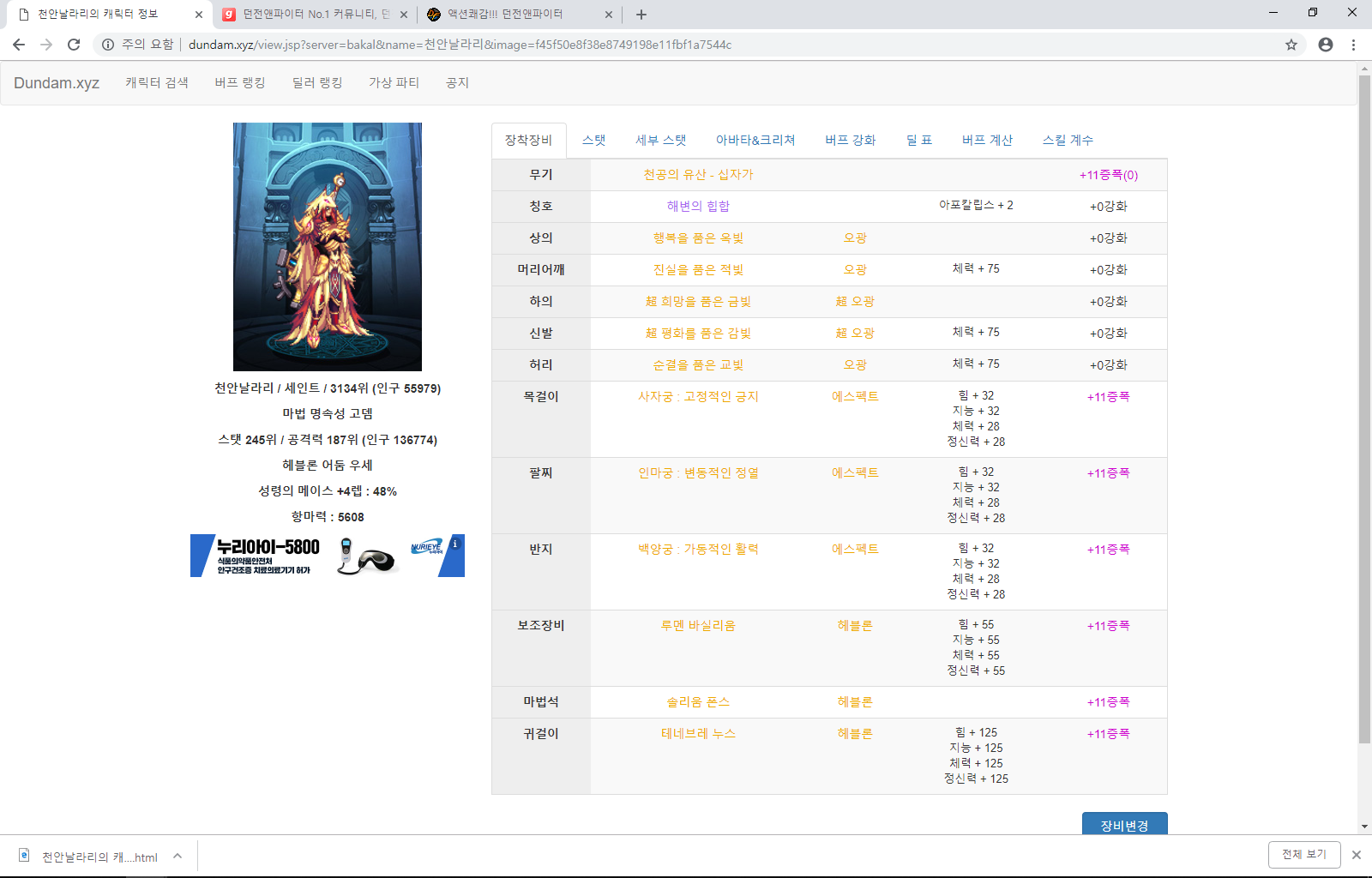1372x878 pixels.
Task: Click the page vertical scrollbar
Action: [x=1364, y=410]
